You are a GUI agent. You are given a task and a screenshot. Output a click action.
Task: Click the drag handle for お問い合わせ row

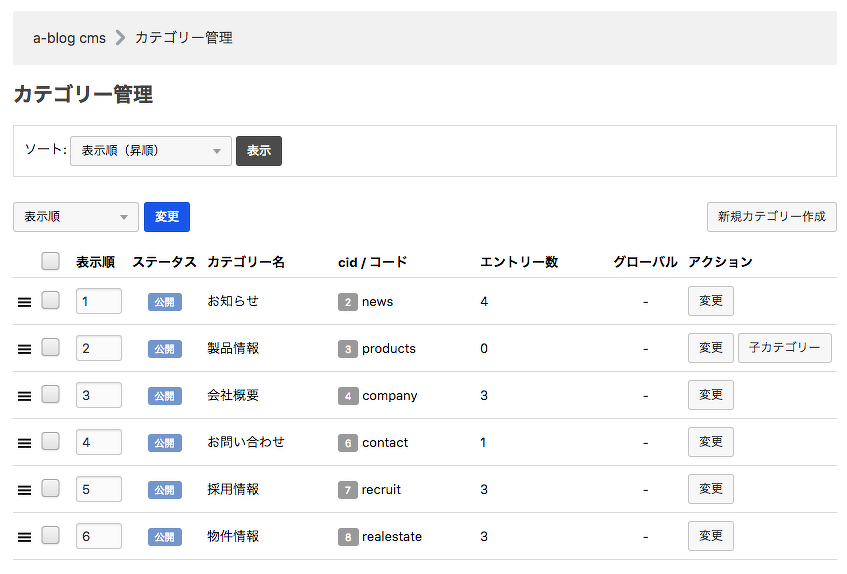pos(25,443)
